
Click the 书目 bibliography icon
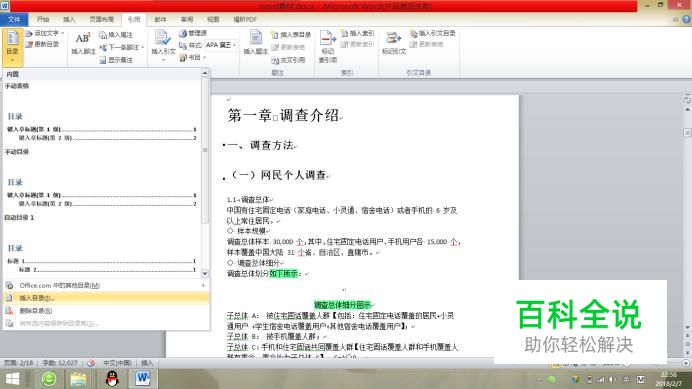(183, 57)
